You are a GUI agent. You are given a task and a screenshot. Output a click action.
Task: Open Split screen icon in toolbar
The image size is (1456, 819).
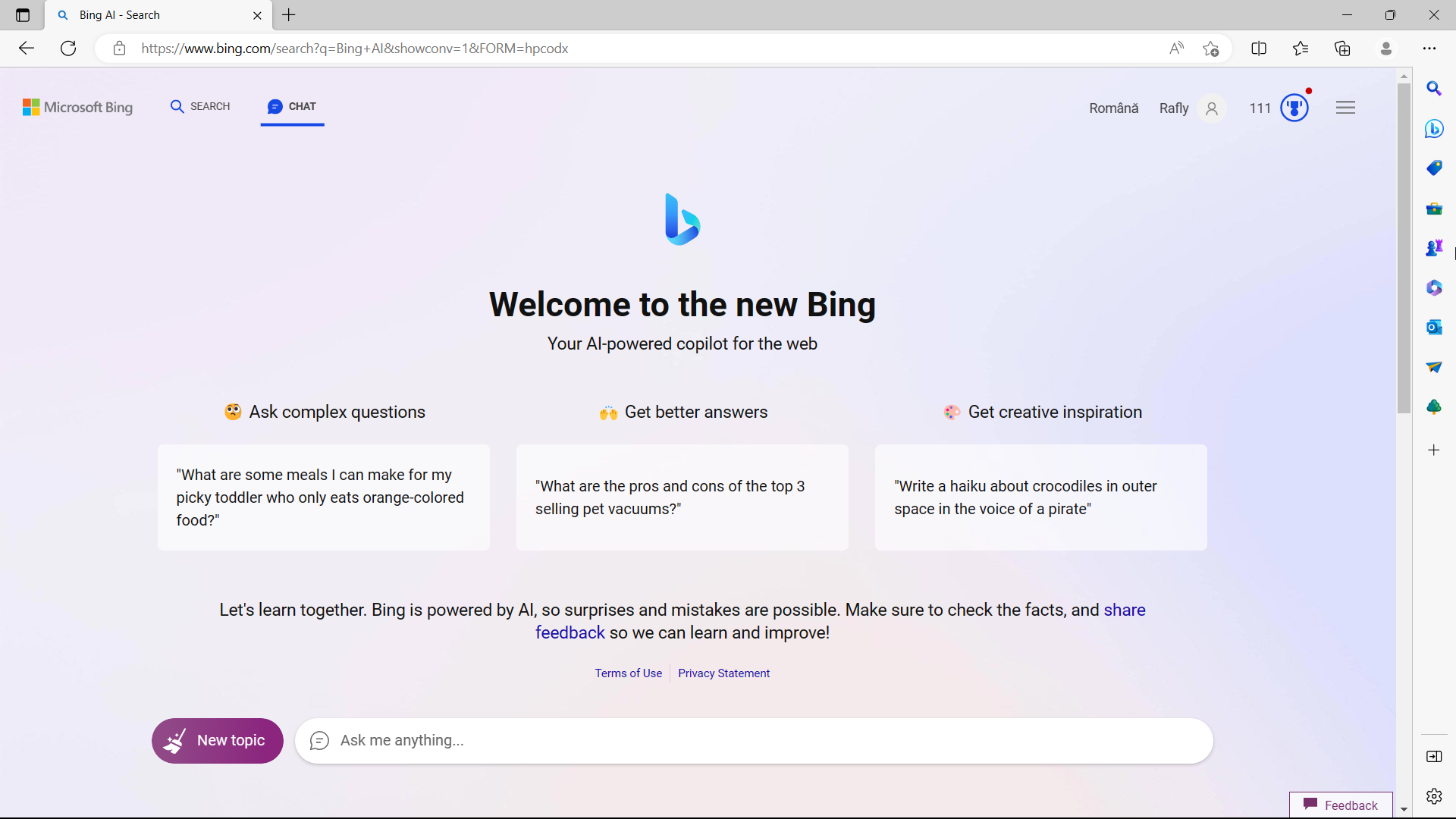pyautogui.click(x=1259, y=49)
